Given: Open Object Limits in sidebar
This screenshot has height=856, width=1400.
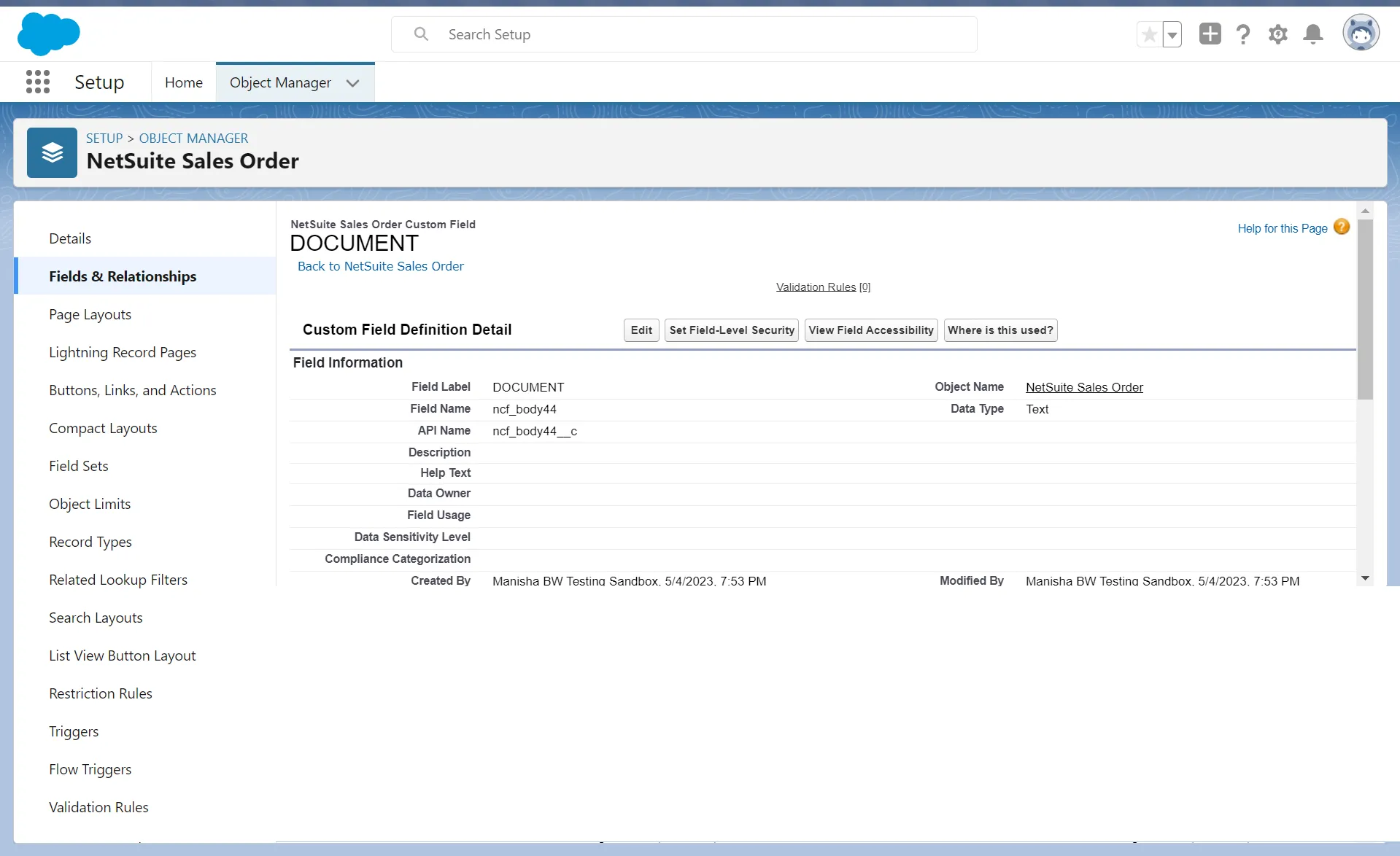Looking at the screenshot, I should 90,504.
